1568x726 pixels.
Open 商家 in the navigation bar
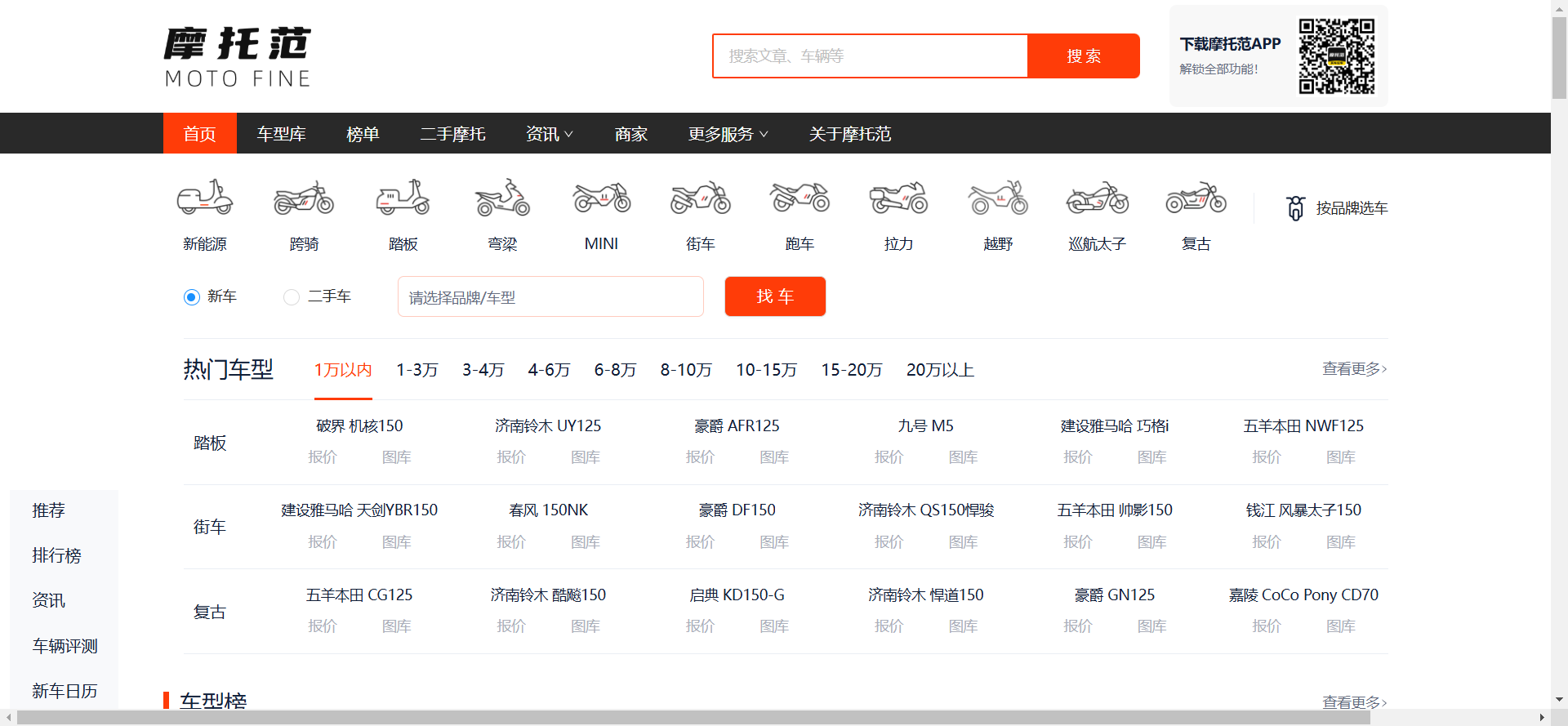[x=631, y=134]
